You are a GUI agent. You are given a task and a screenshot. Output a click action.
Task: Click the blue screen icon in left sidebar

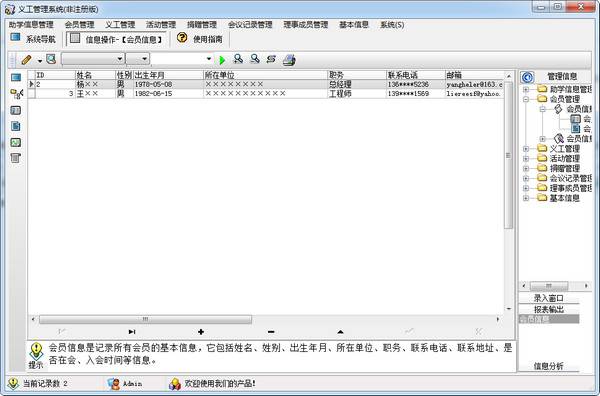(16, 78)
